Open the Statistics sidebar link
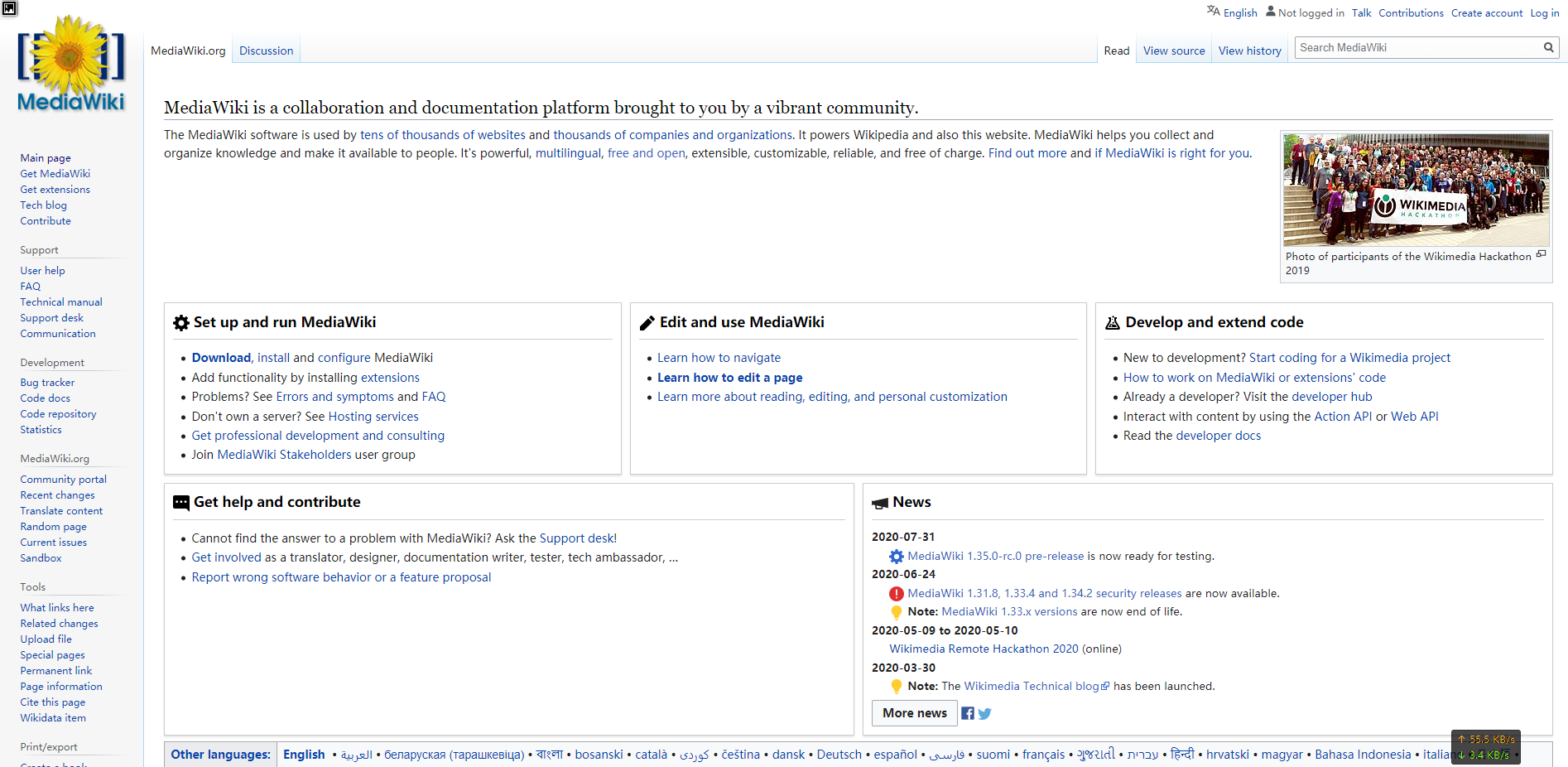1568x767 pixels. pos(41,430)
